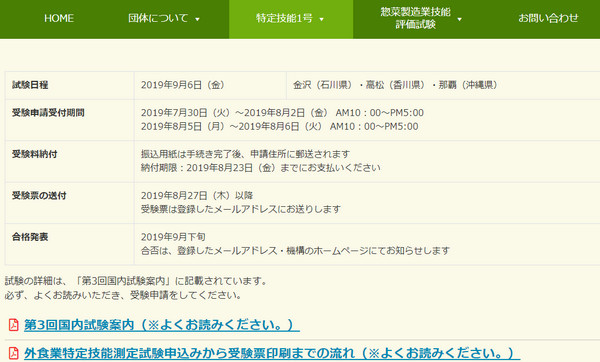
Task: Click the 試験の詳細は paragraph line
Action: tap(136, 281)
